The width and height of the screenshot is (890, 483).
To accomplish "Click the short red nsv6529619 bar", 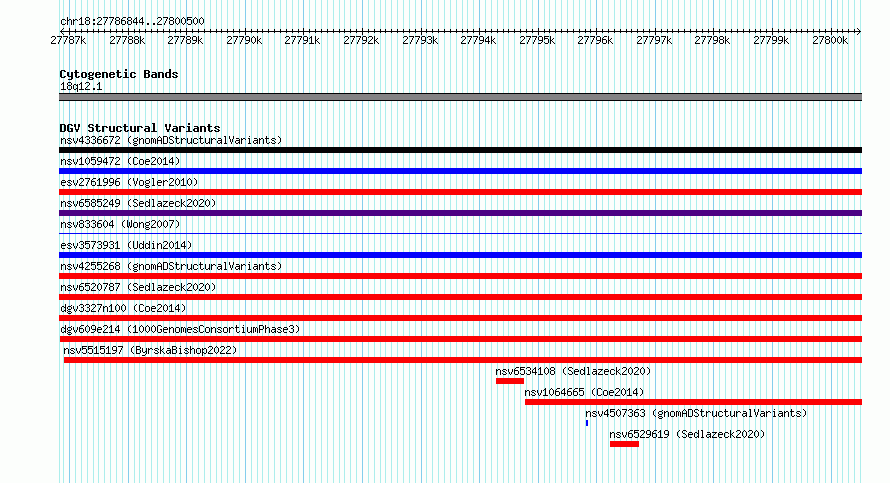I will click(x=624, y=444).
